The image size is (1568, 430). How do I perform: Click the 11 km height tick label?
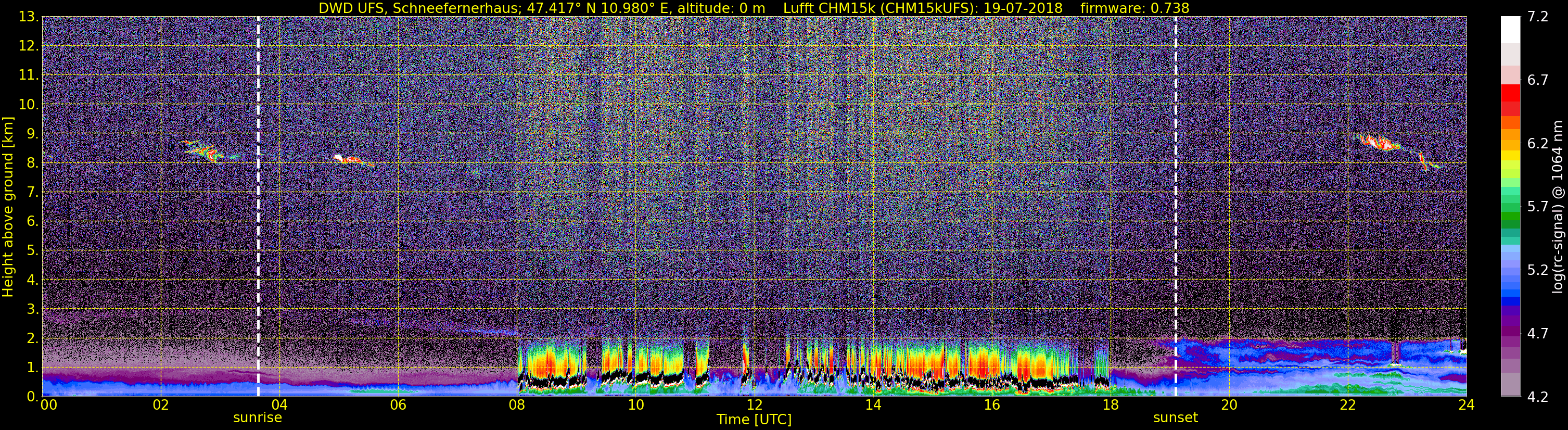[28, 75]
